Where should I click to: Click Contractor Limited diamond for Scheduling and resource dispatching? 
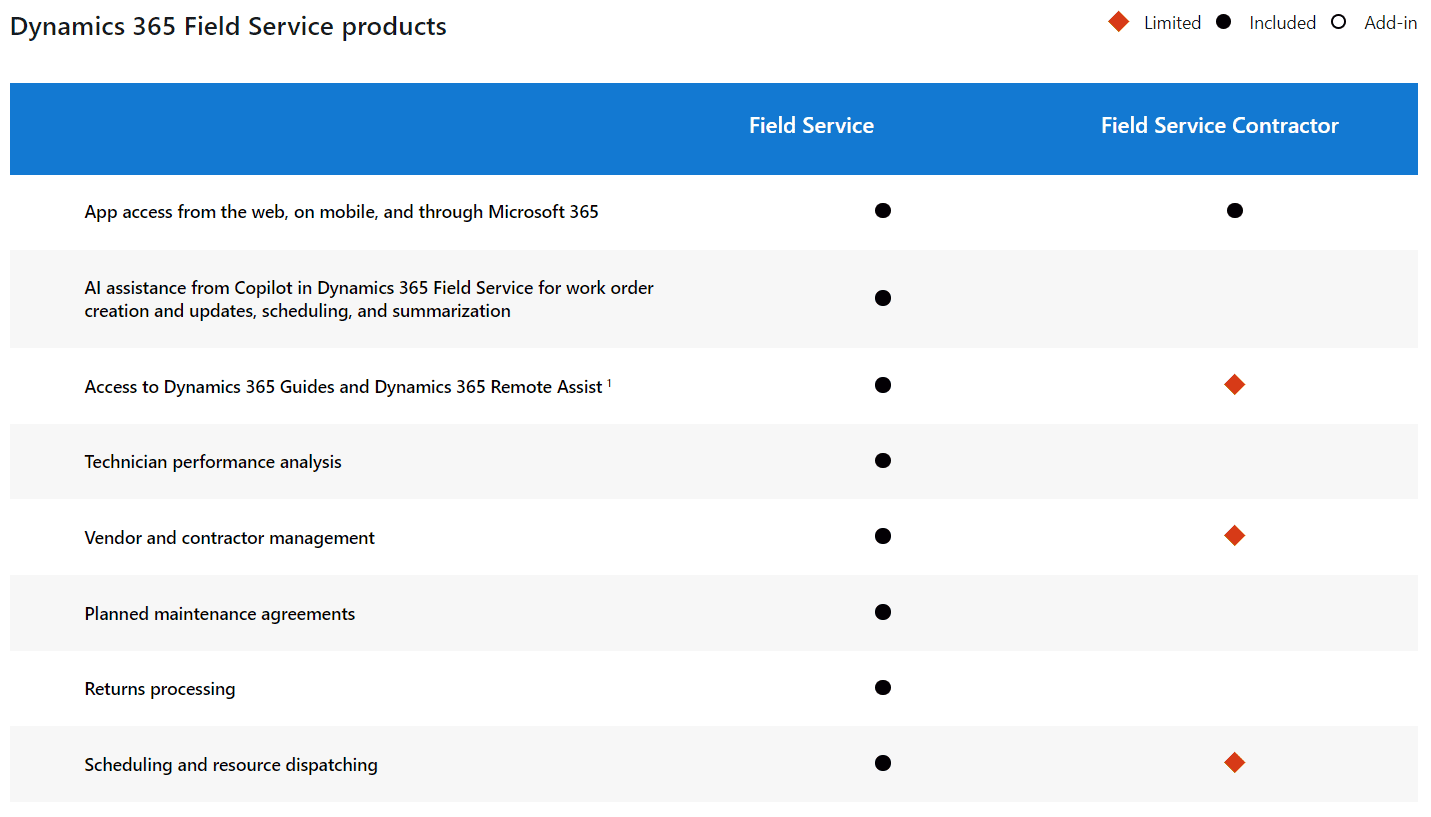1235,763
